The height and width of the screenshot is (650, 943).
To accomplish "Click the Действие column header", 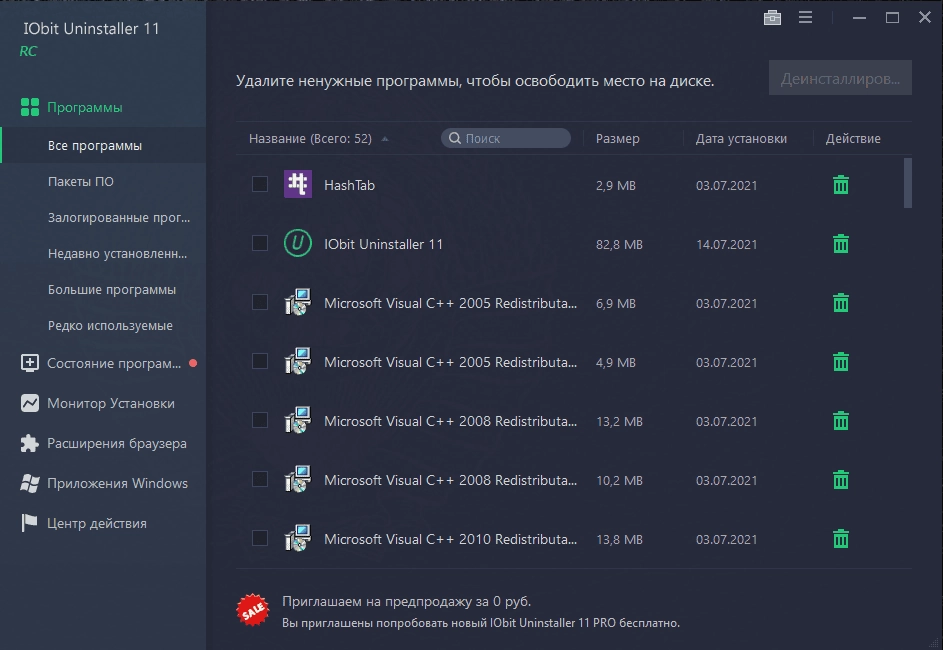I will pyautogui.click(x=853, y=138).
